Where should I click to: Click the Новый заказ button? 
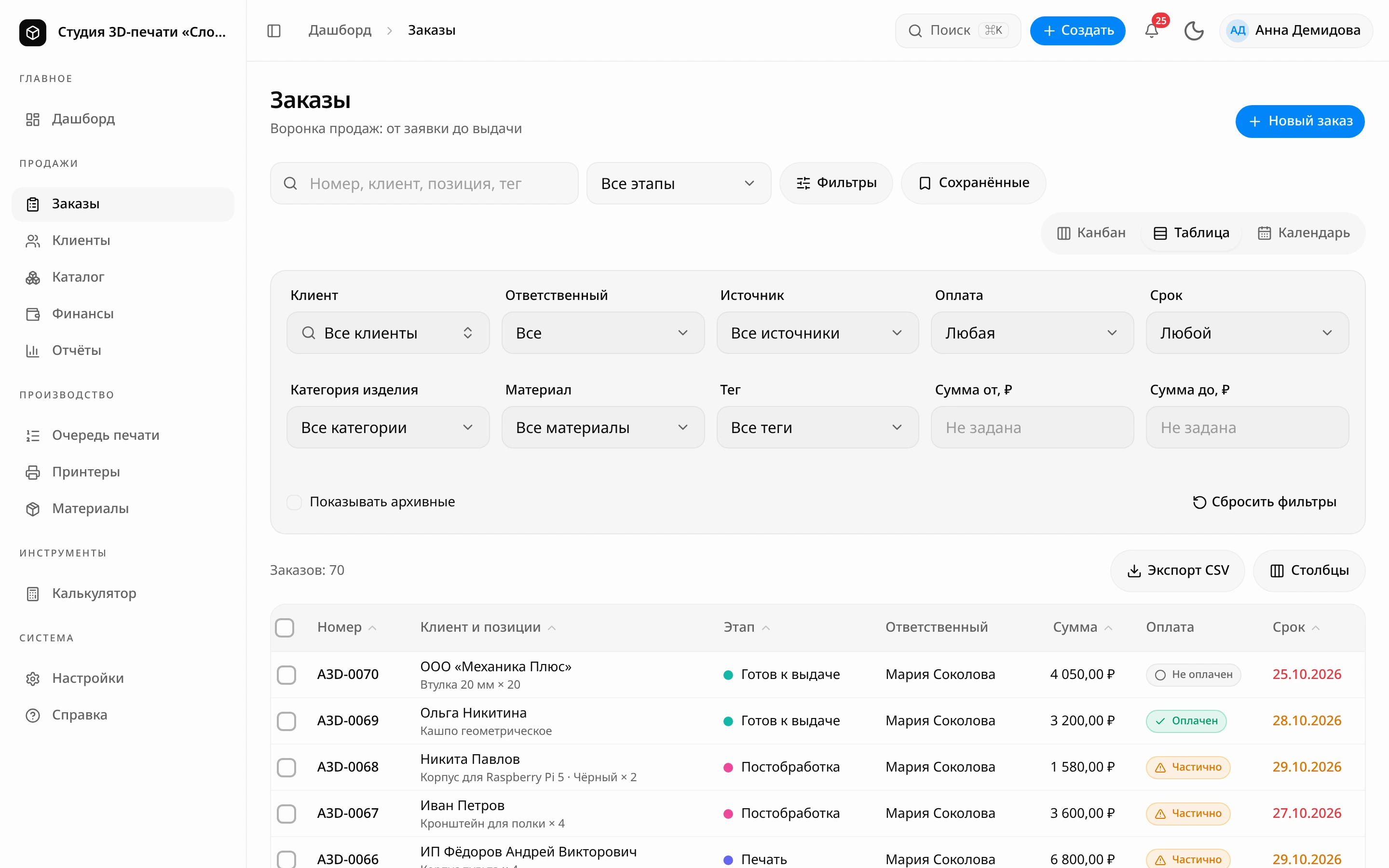(1299, 122)
